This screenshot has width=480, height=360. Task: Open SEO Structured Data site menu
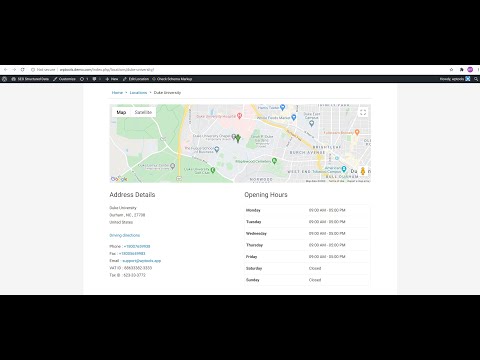30,79
